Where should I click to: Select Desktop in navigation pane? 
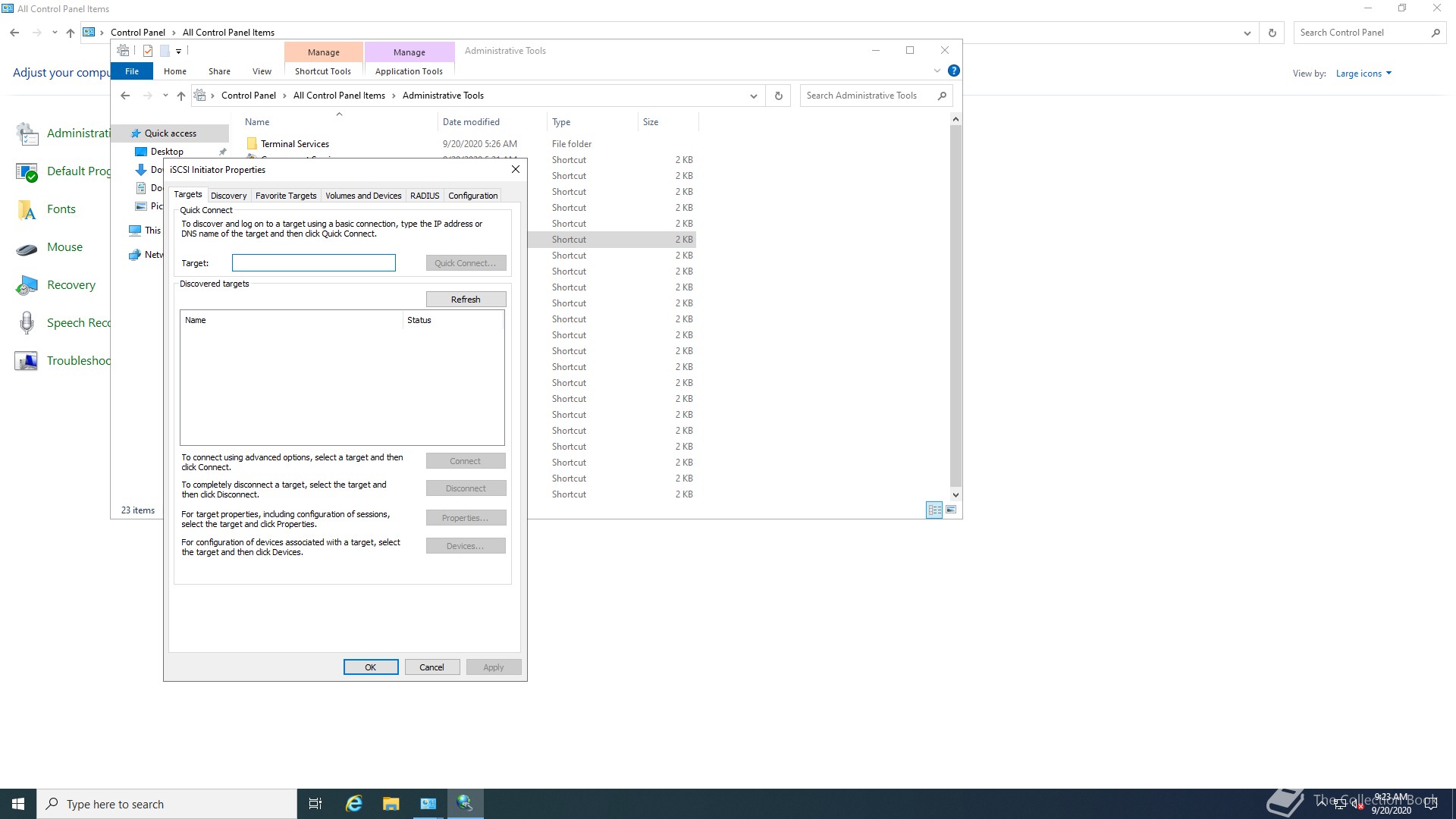coord(167,152)
